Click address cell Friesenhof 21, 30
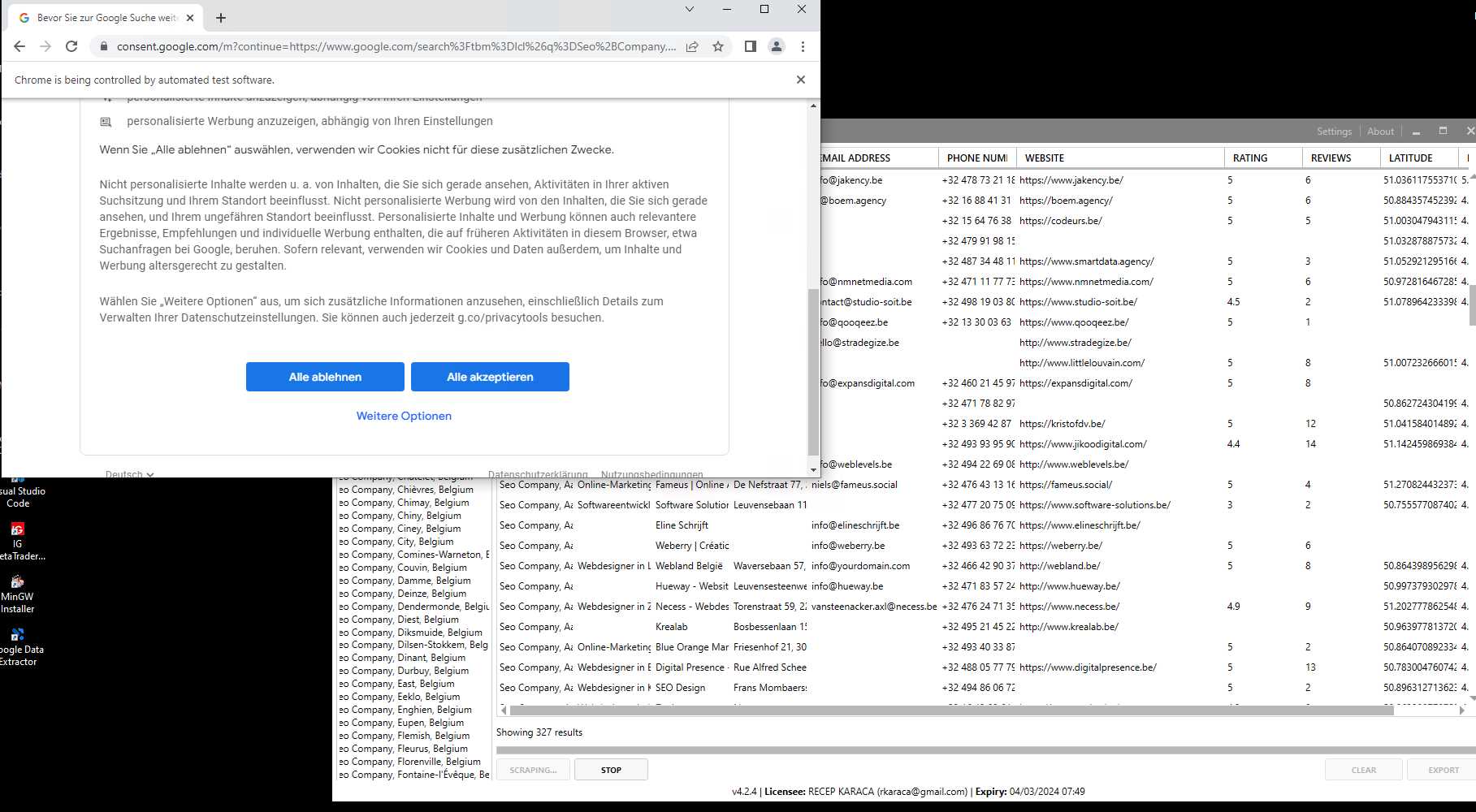1476x812 pixels. coord(770,647)
